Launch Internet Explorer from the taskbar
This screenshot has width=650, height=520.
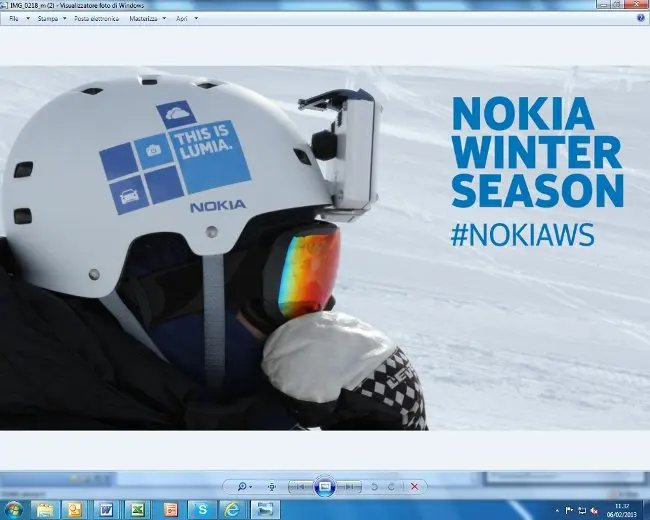tap(232, 510)
